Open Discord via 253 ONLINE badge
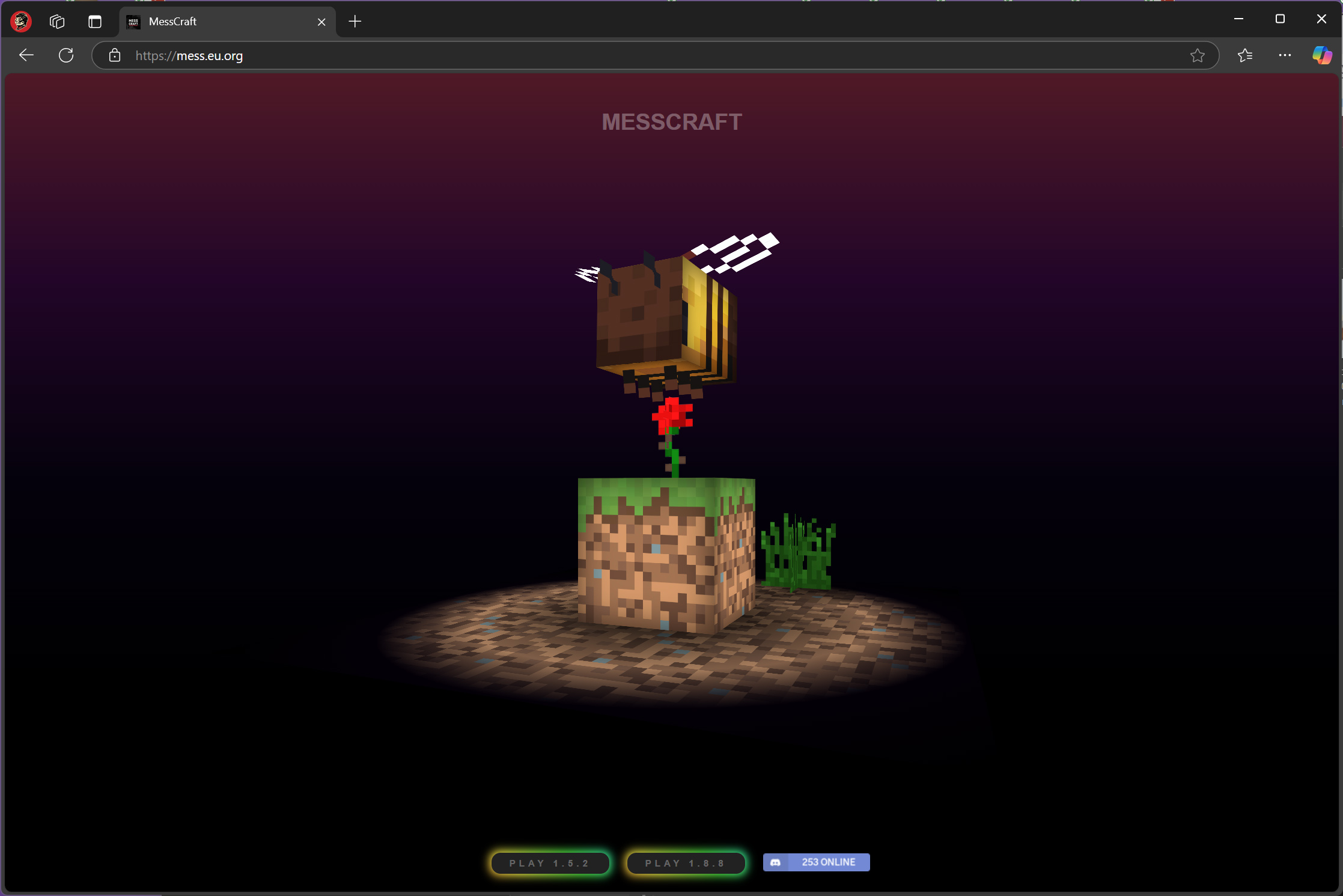Viewport: 1343px width, 896px height. pos(816,862)
